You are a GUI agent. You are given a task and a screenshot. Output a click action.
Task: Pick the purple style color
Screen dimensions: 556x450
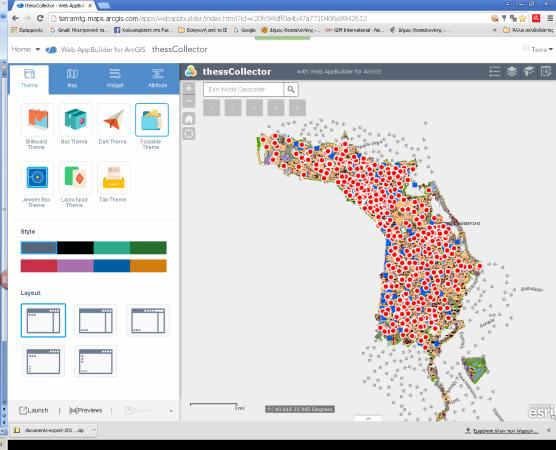(75, 266)
